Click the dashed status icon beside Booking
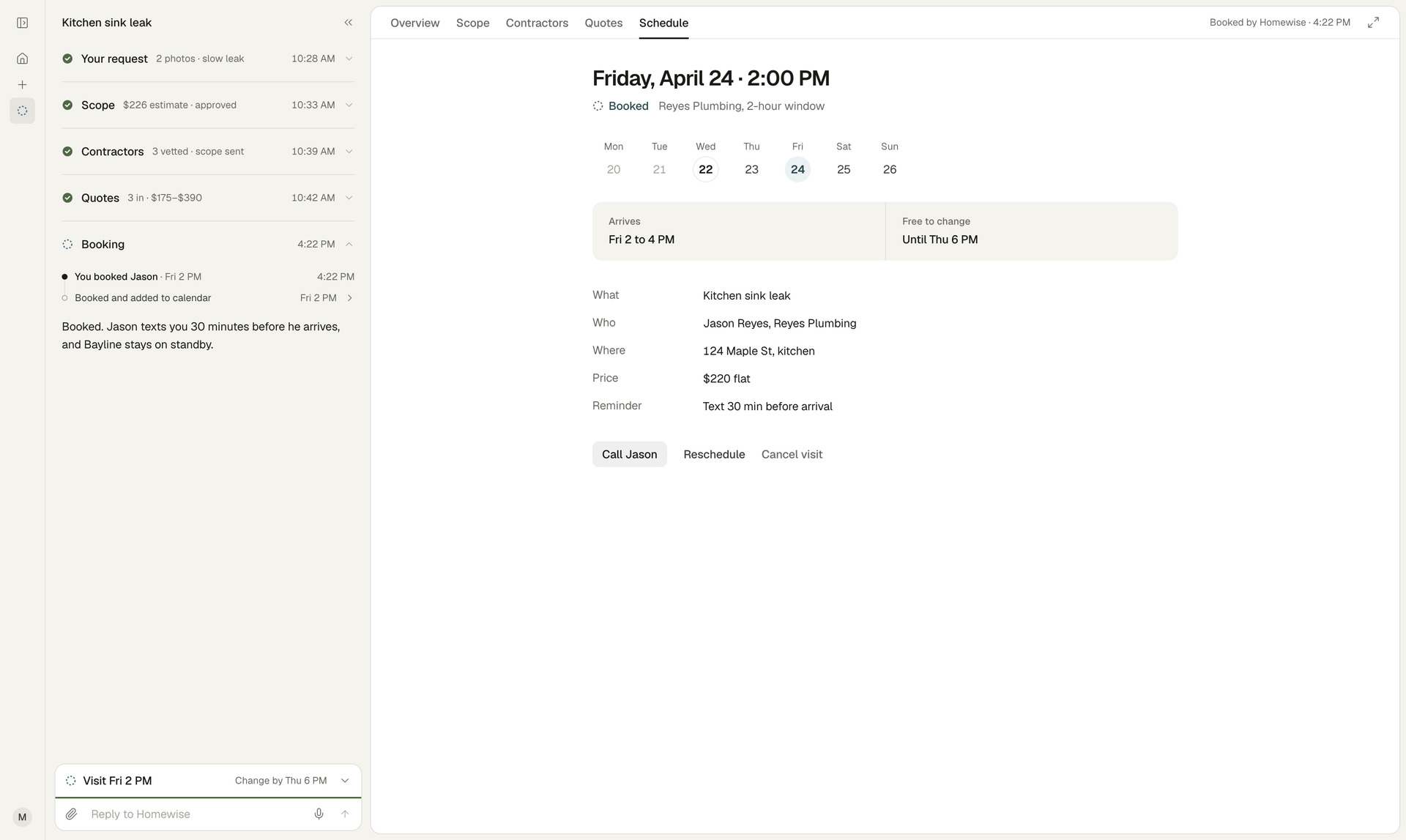 click(x=67, y=244)
